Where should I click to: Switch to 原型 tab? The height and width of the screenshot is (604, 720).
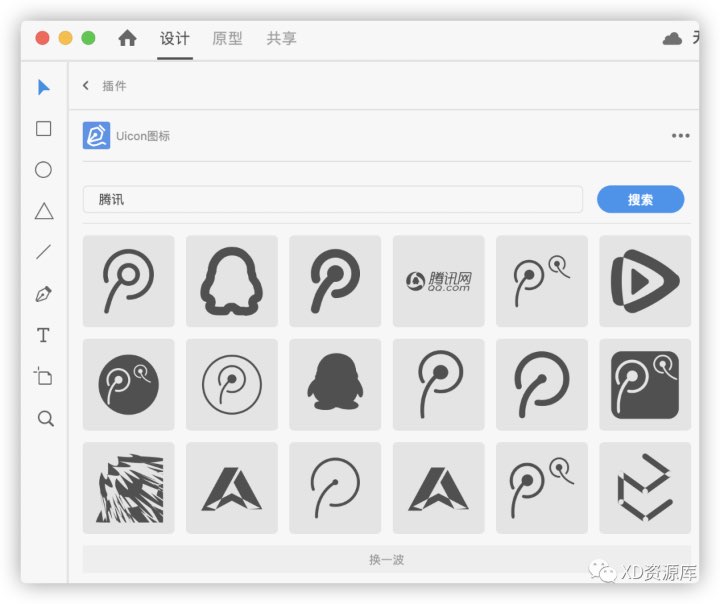pos(227,39)
